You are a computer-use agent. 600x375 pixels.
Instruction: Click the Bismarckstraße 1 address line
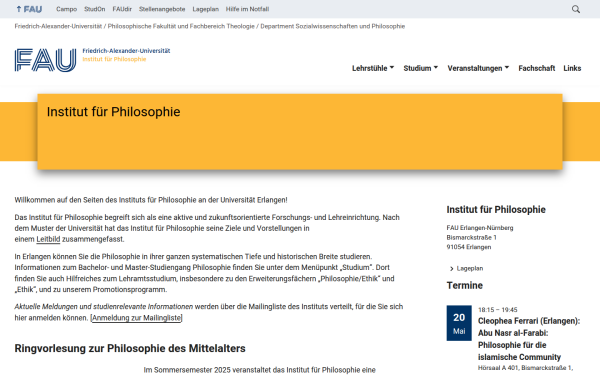point(471,238)
